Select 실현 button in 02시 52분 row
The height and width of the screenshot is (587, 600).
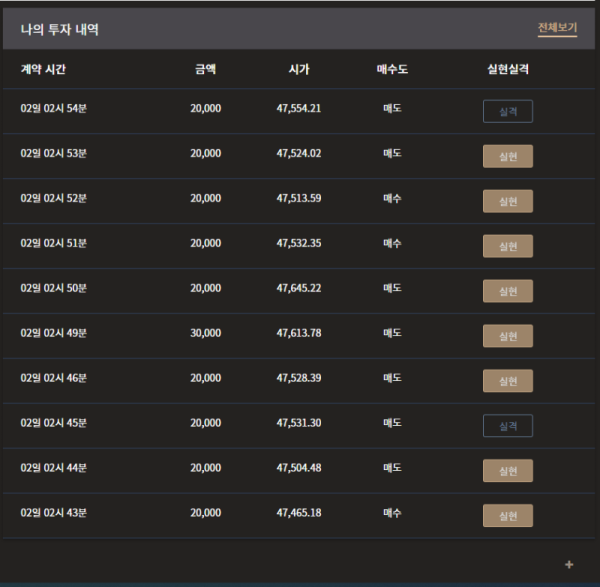click(508, 201)
